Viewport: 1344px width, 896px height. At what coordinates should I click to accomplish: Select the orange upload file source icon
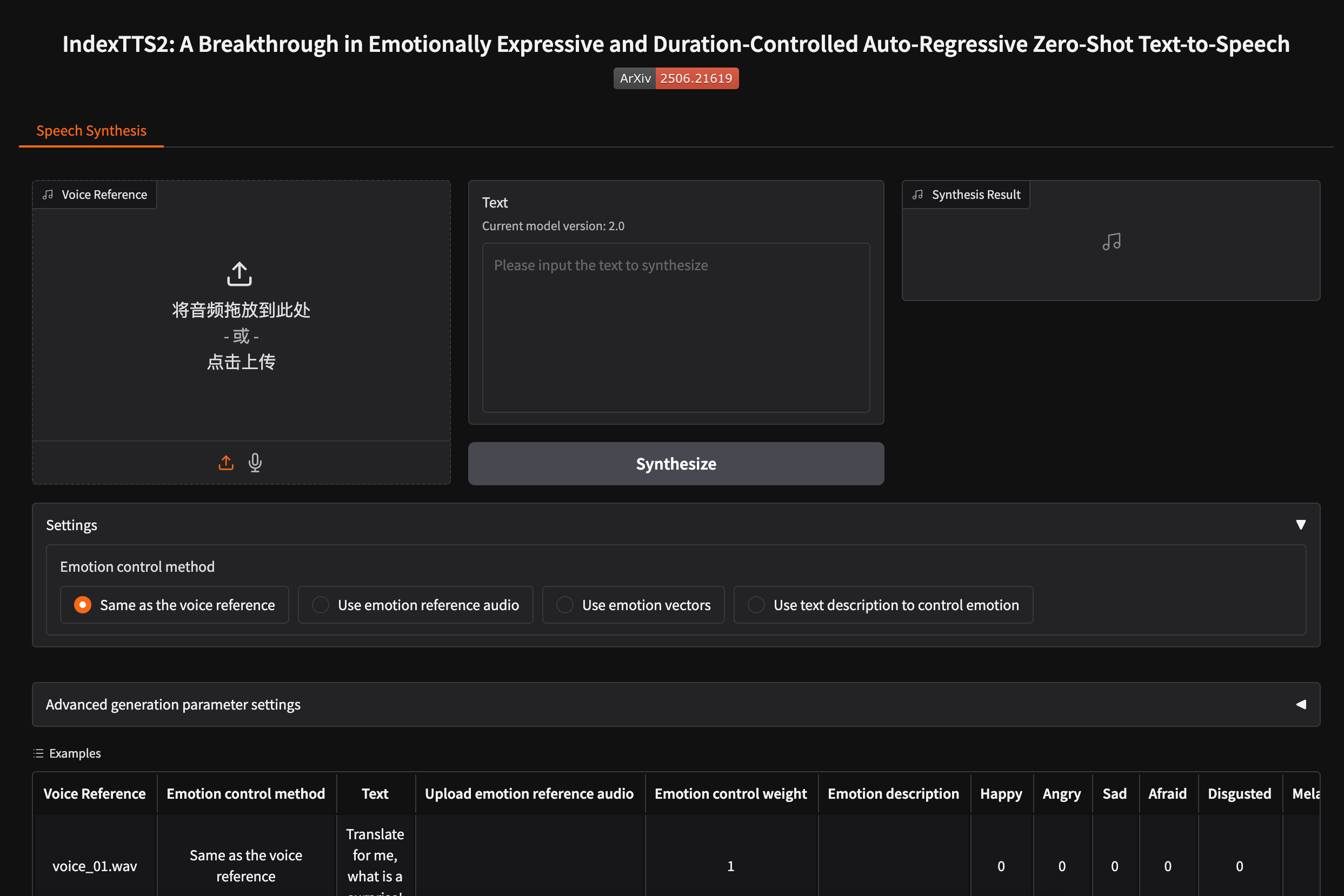click(226, 462)
